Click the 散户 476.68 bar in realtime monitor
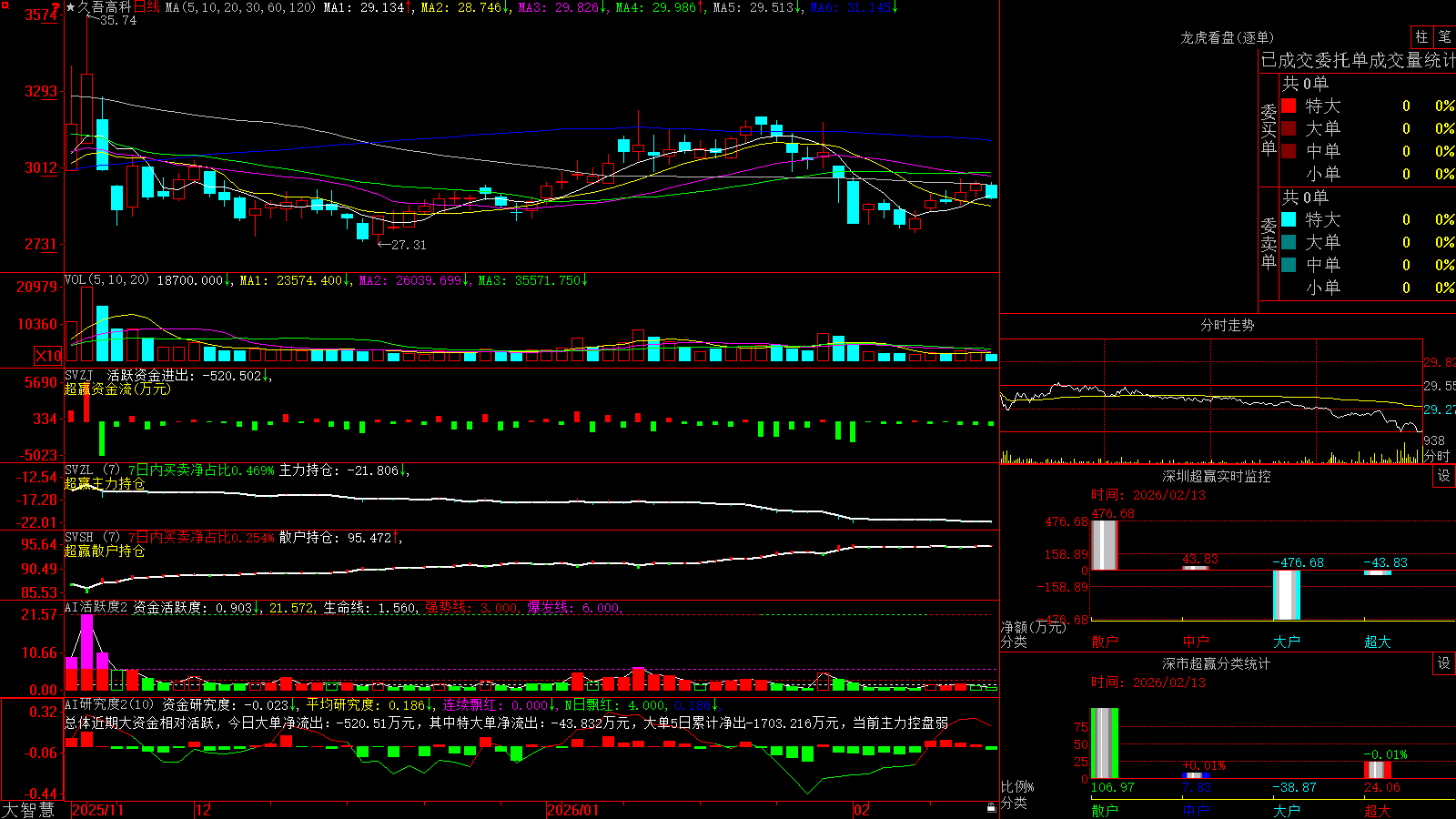The width and height of the screenshot is (1456, 819). 1104,544
